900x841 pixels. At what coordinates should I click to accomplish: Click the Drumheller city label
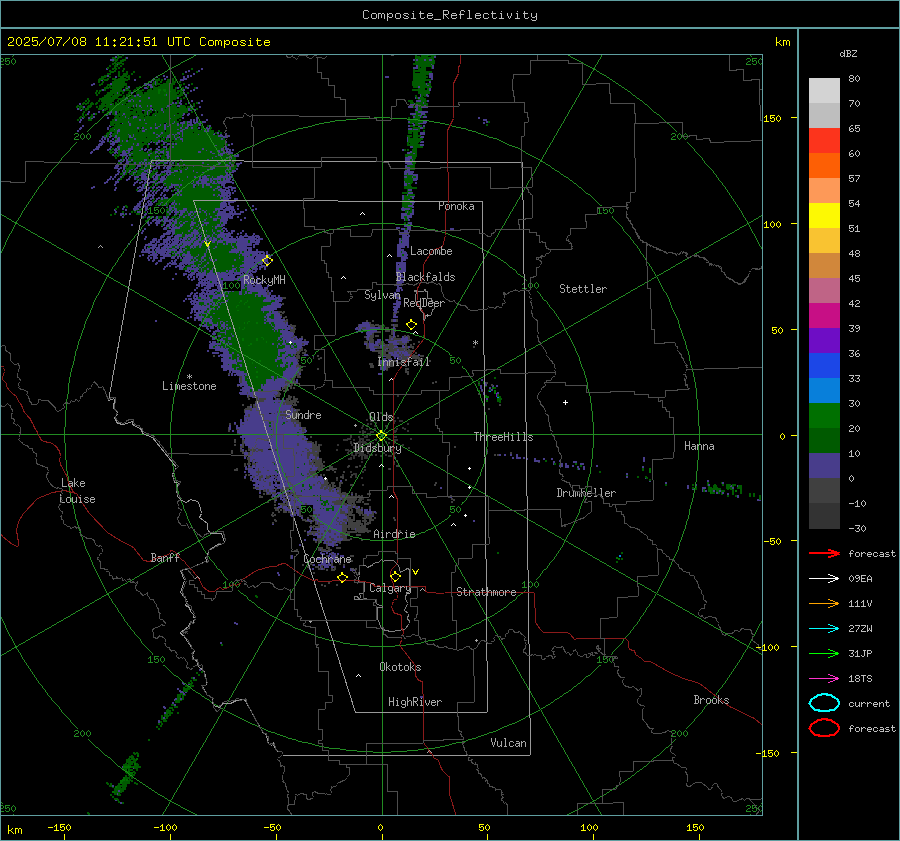(x=586, y=493)
